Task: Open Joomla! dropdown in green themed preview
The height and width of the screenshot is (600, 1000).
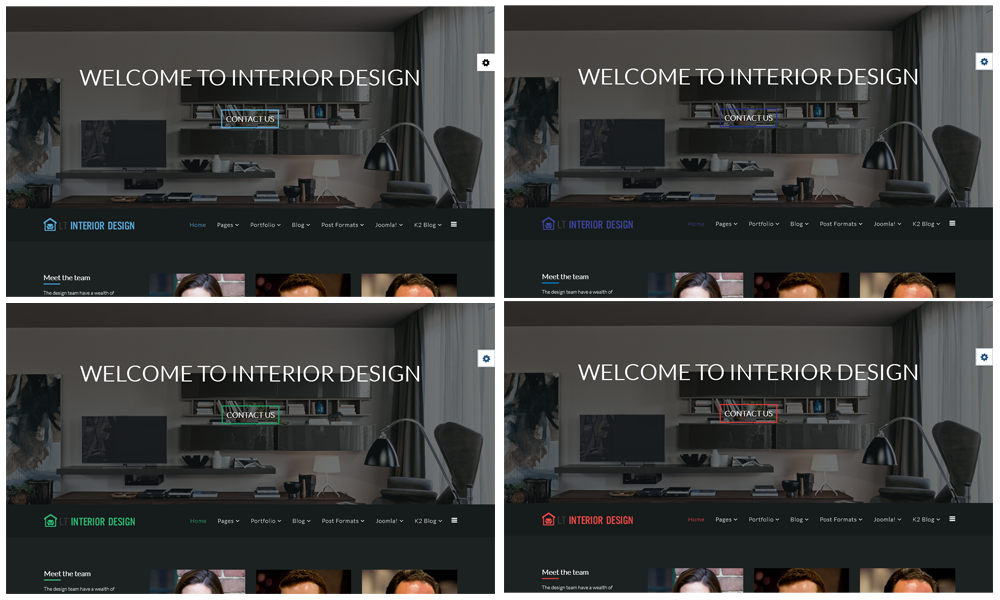Action: (390, 520)
